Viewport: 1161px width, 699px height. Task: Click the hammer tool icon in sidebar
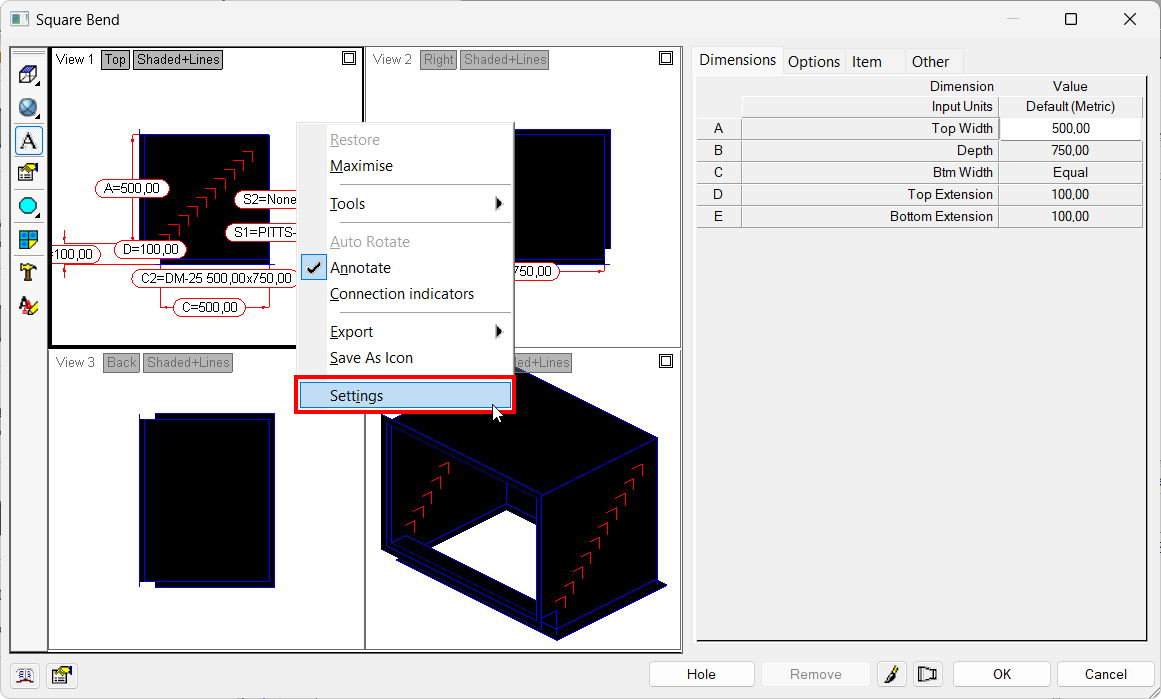pos(27,271)
